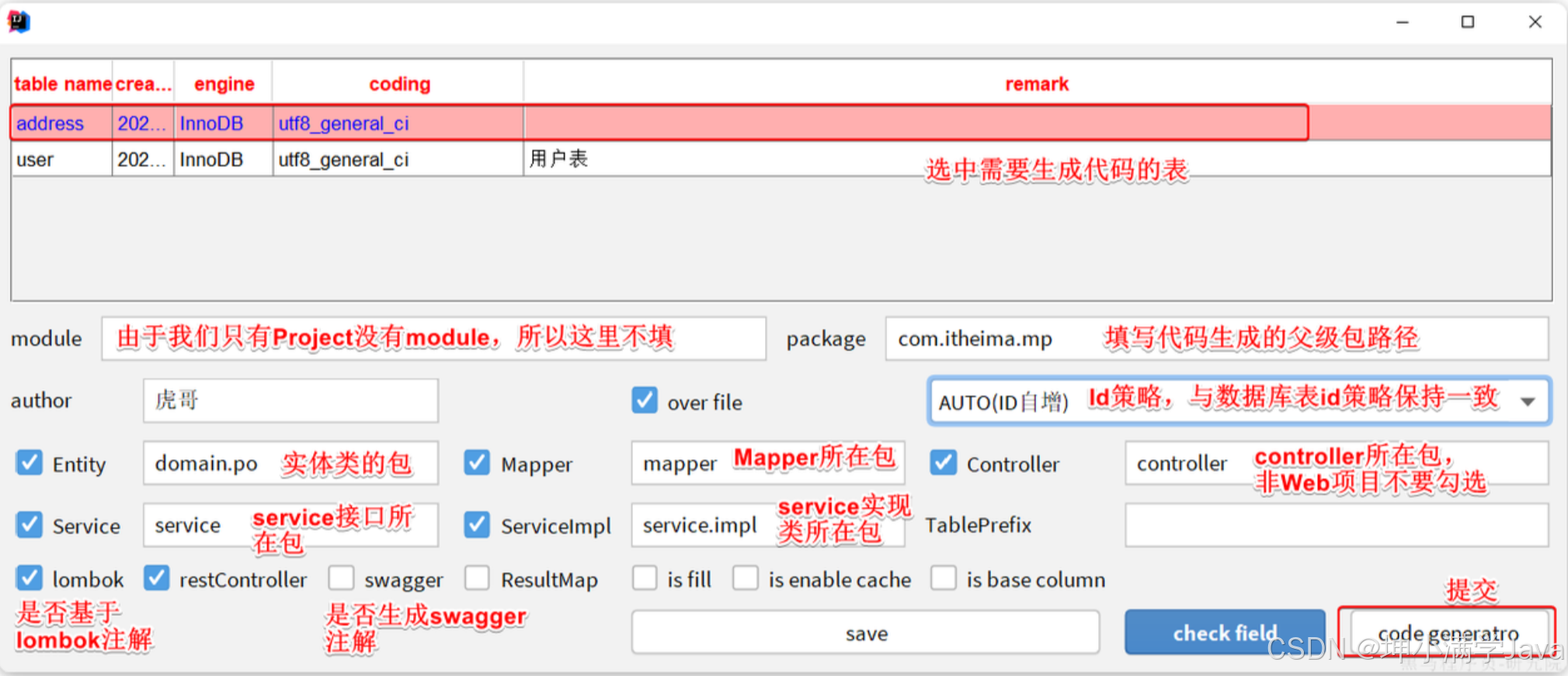Click the 用户表 remark cell
Image resolution: width=1568 pixels, height=676 pixels.
1038,159
